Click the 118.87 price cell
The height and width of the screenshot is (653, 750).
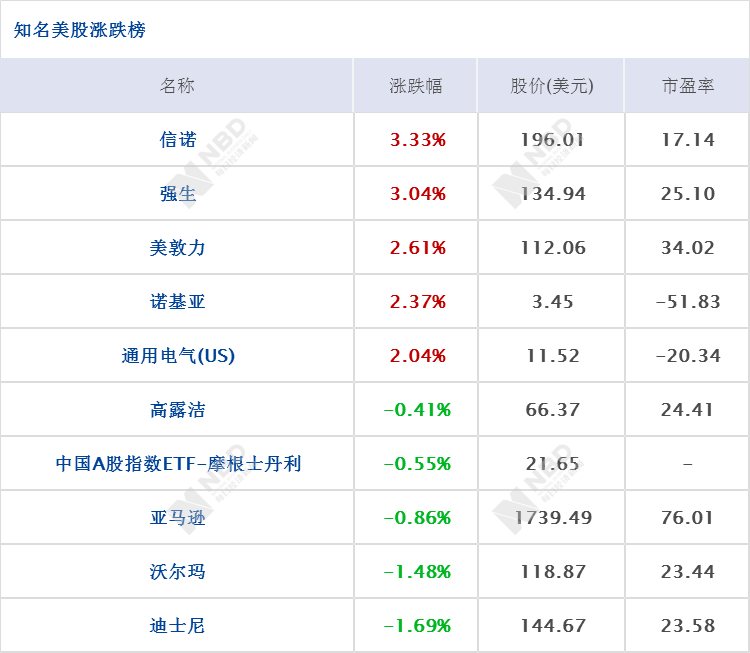(552, 572)
